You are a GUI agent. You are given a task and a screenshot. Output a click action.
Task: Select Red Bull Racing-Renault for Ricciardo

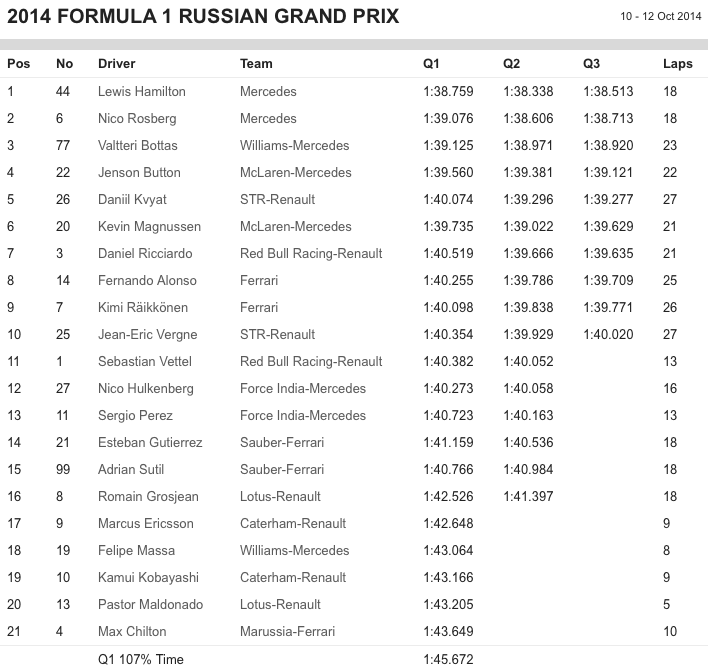(x=311, y=253)
